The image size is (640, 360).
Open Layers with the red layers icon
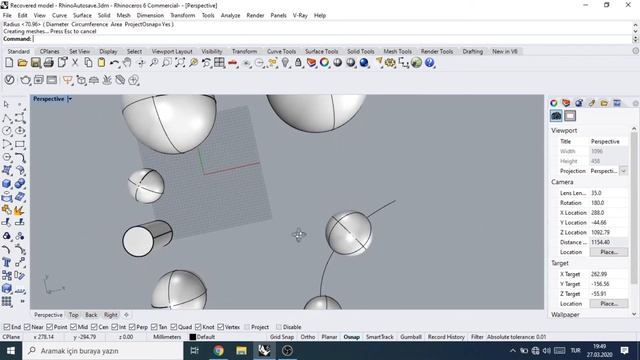coord(311,62)
